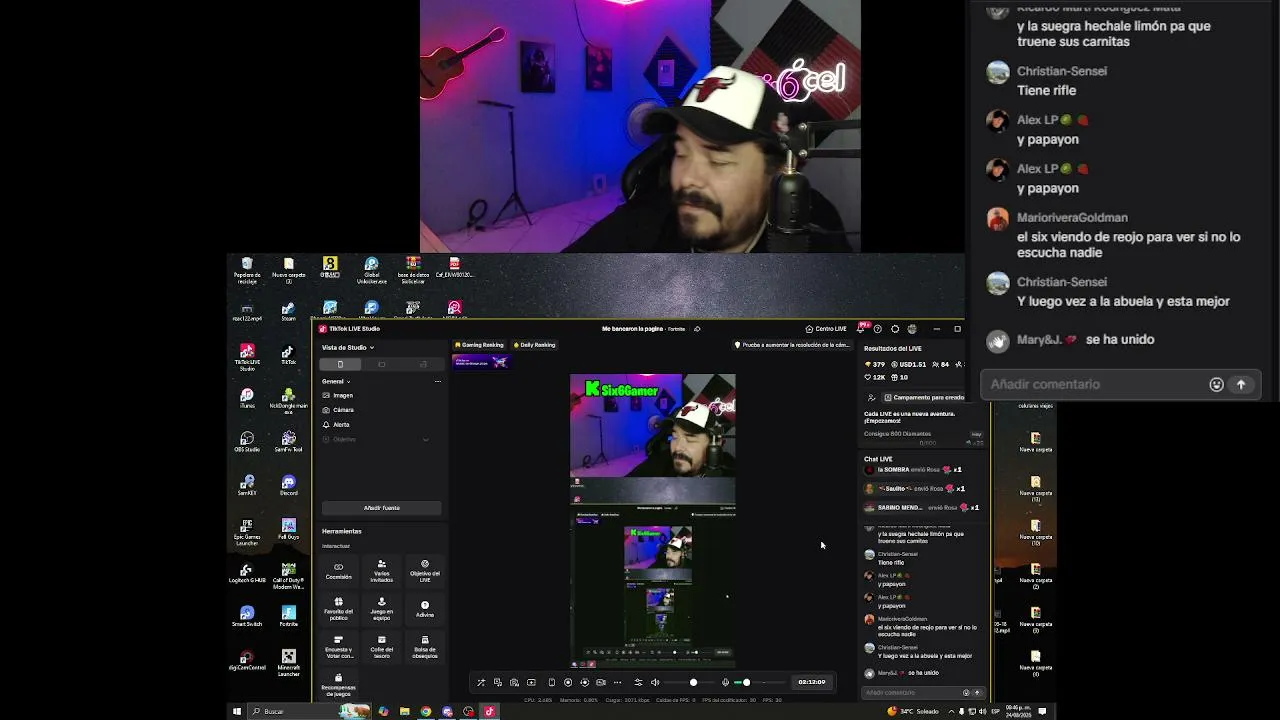Image resolution: width=1280 pixels, height=720 pixels.
Task: Toggle the phone preview icon in bottom toolbar
Action: (x=551, y=682)
